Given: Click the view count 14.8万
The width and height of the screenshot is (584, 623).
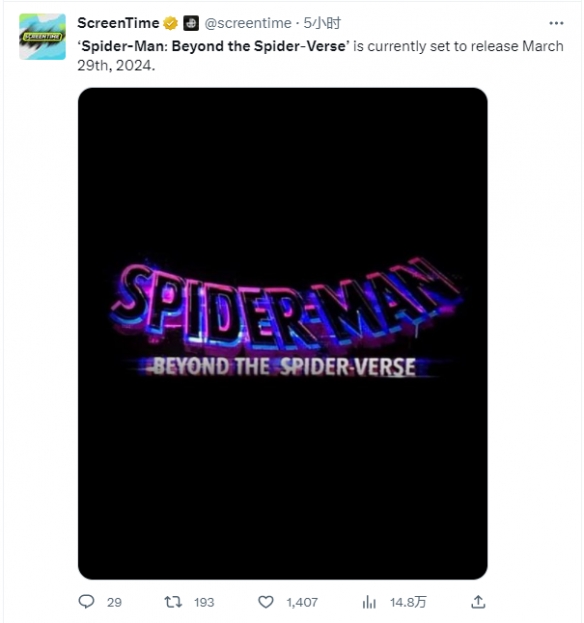Looking at the screenshot, I should coord(408,602).
